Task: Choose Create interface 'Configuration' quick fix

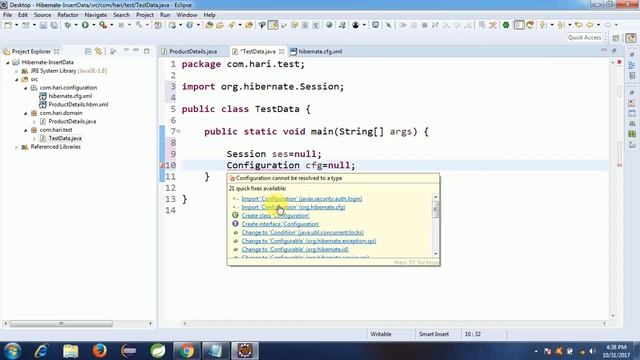Action: pos(280,224)
